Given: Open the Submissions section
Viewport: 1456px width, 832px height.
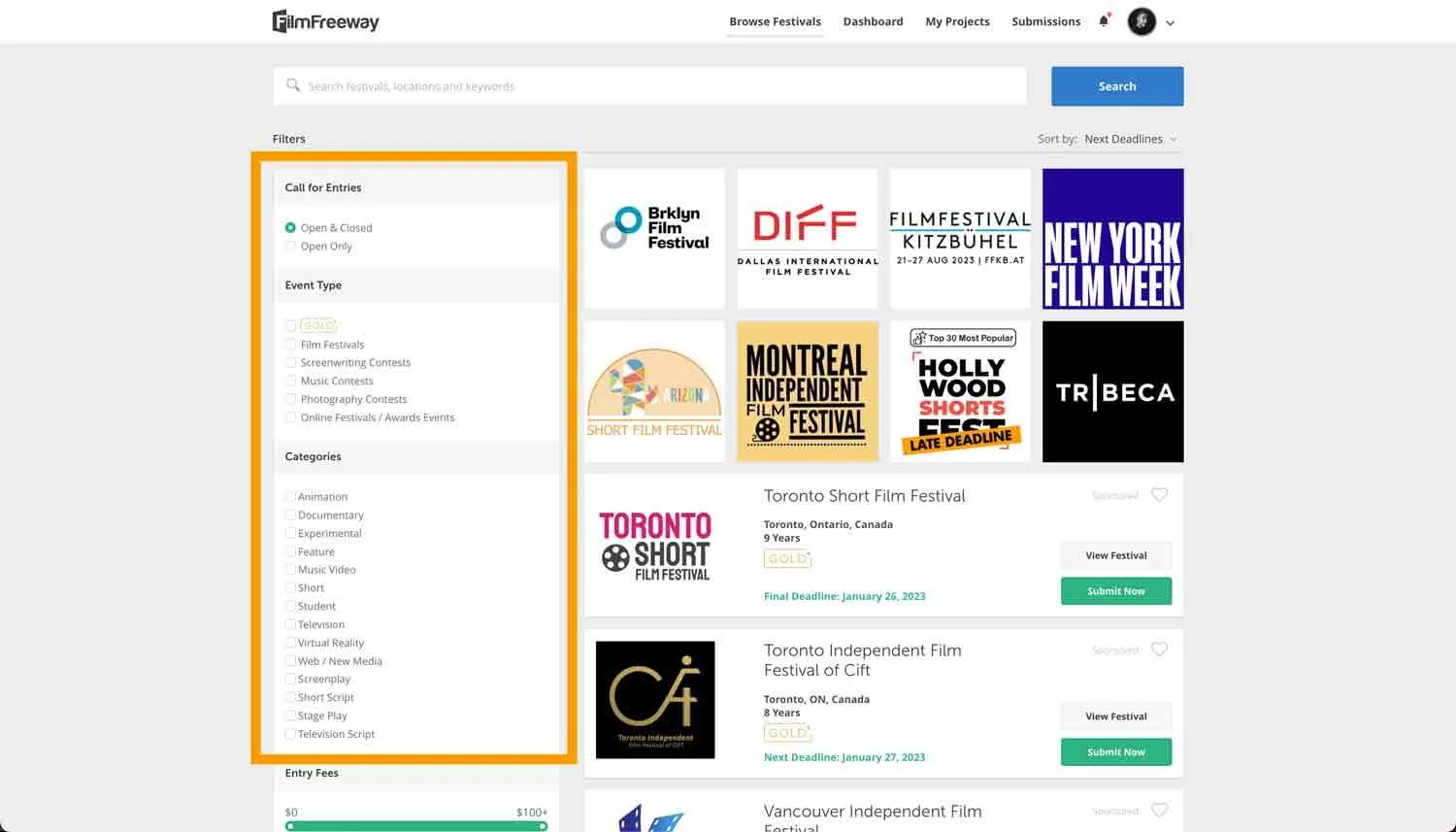Looking at the screenshot, I should (x=1045, y=20).
